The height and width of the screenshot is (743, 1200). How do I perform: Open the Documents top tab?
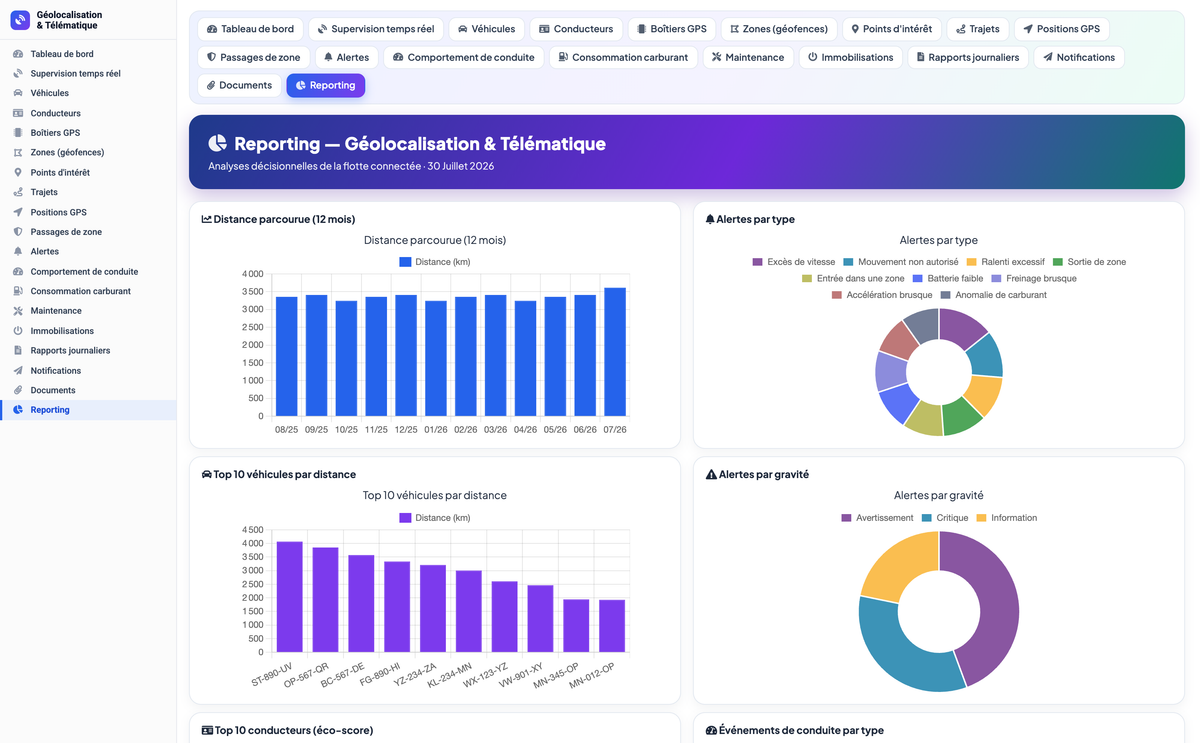[239, 85]
